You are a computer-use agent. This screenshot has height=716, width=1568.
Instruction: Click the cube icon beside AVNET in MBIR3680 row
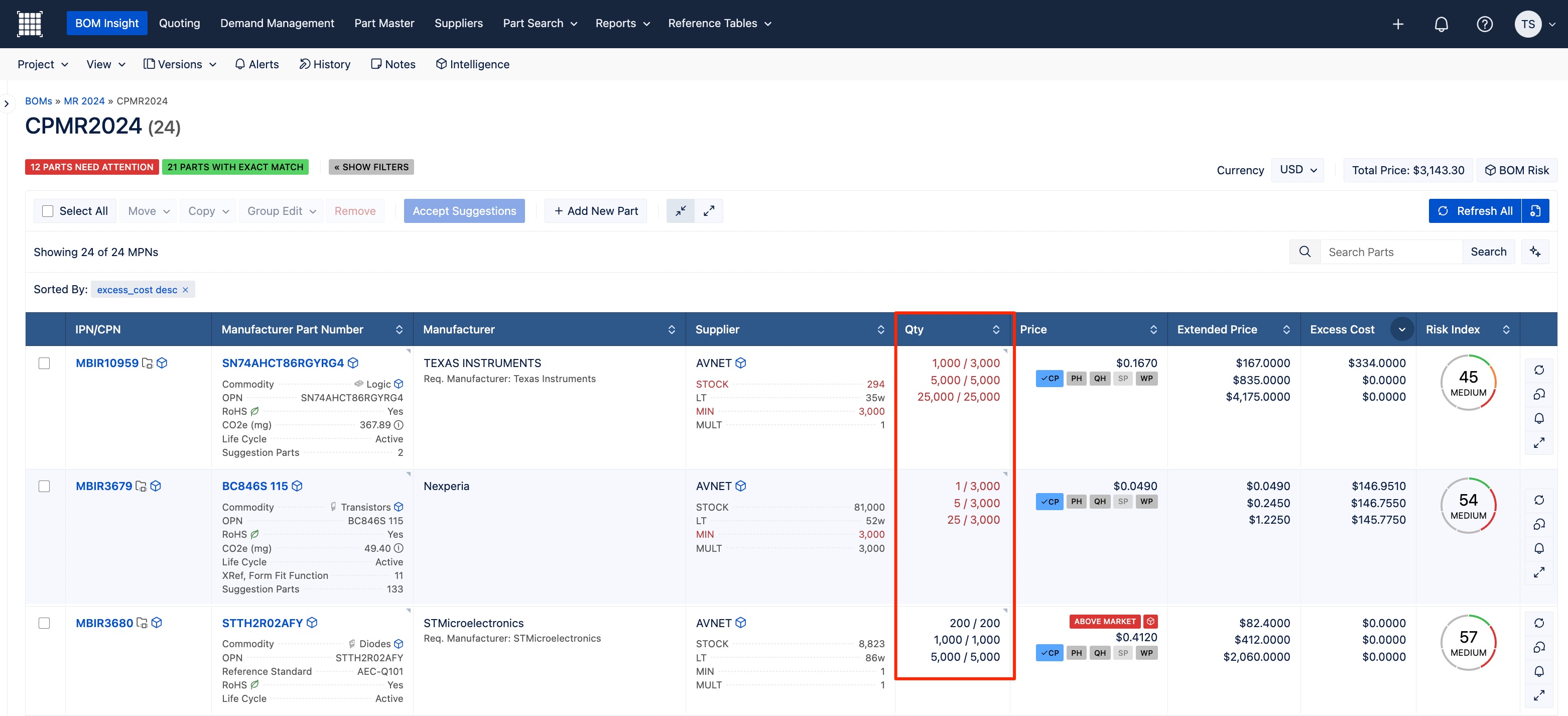coord(741,623)
